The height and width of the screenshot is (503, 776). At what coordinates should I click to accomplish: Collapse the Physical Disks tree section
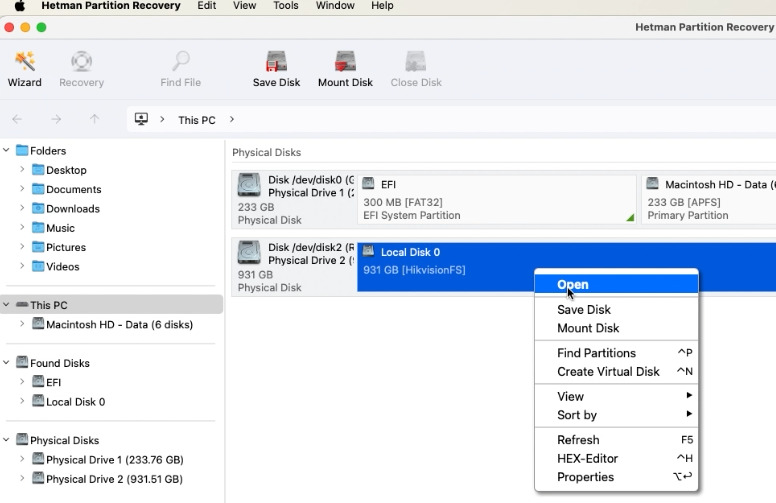pos(6,440)
